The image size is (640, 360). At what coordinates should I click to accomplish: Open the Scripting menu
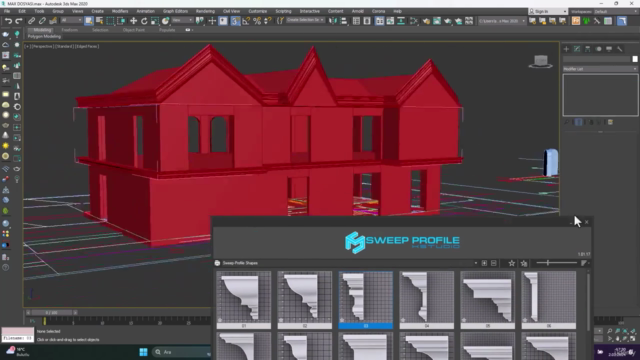283,11
